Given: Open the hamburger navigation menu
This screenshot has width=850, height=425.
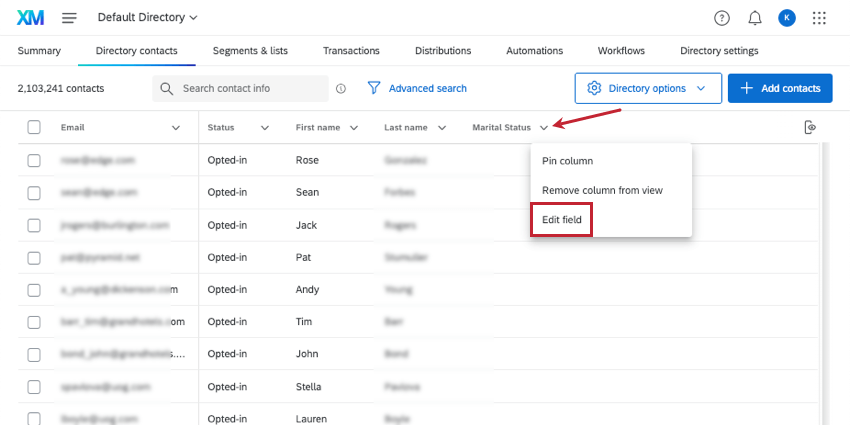Looking at the screenshot, I should (69, 18).
